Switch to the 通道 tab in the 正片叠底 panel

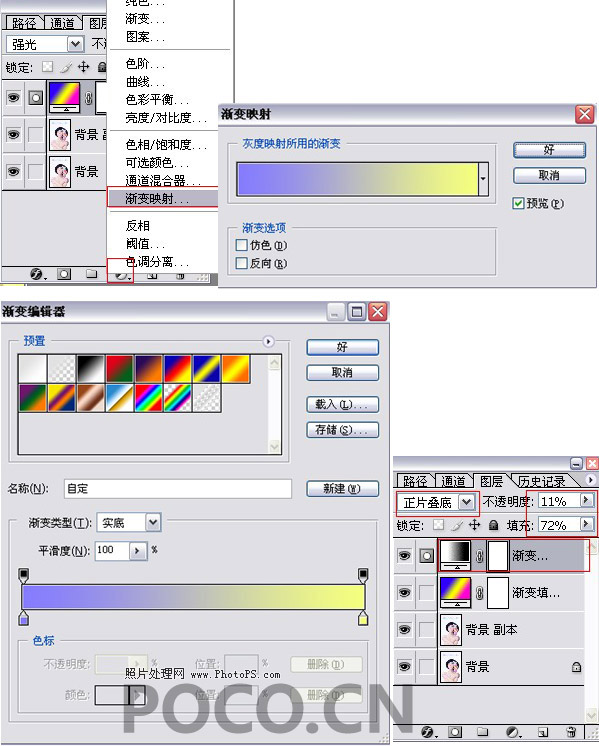(x=453, y=481)
